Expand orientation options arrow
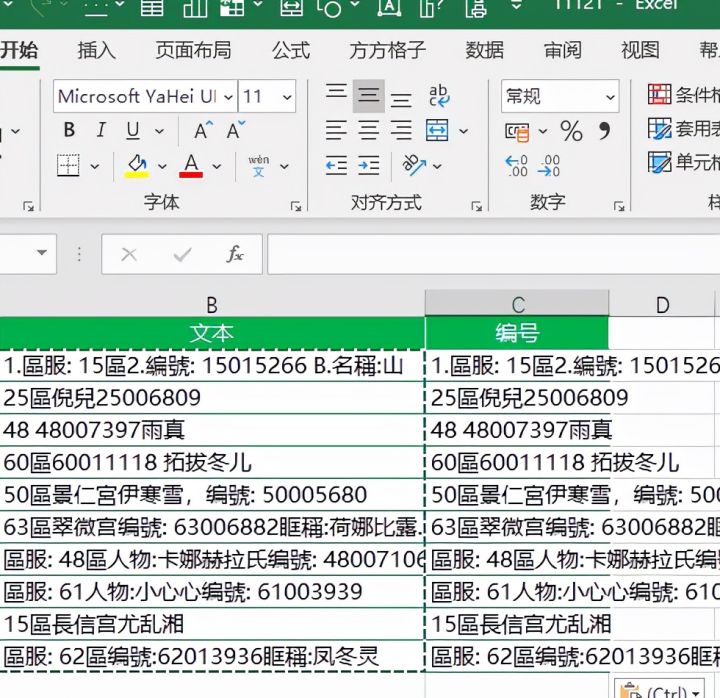Screen dimensions: 720x698 437,166
